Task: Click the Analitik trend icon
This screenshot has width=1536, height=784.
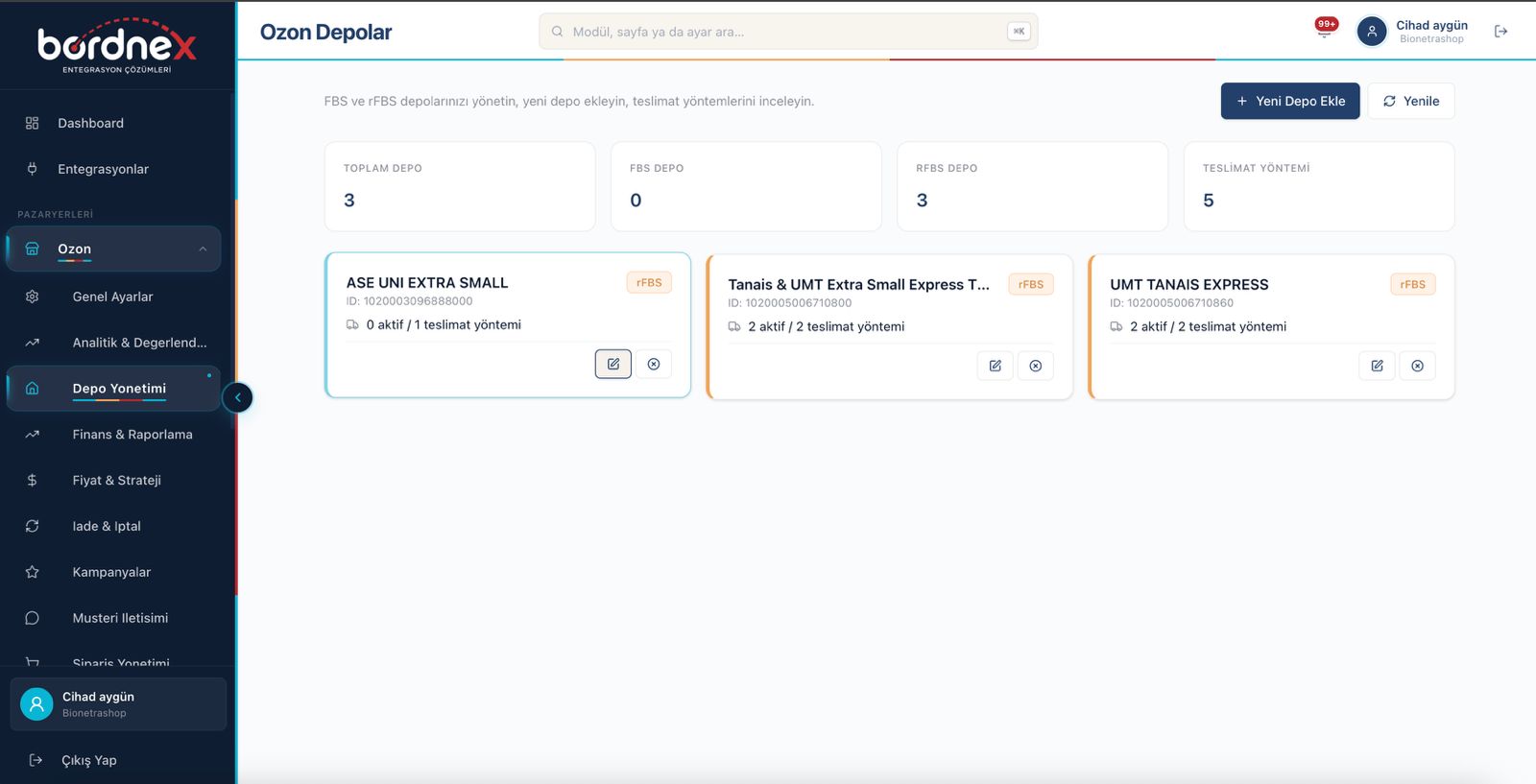Action: click(x=32, y=343)
